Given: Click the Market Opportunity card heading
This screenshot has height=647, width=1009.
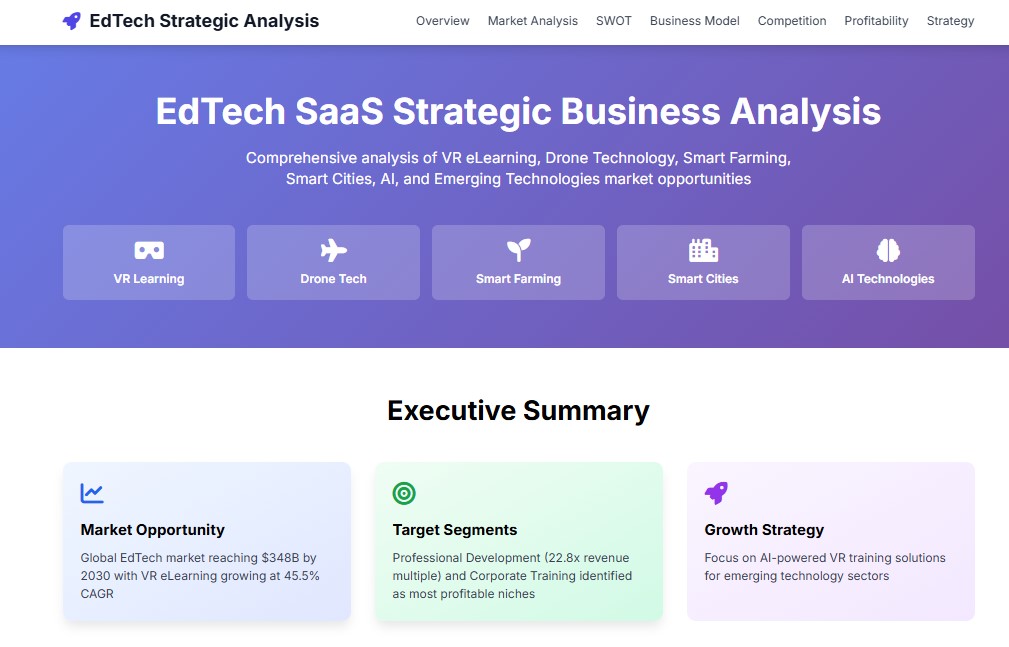Looking at the screenshot, I should [153, 530].
